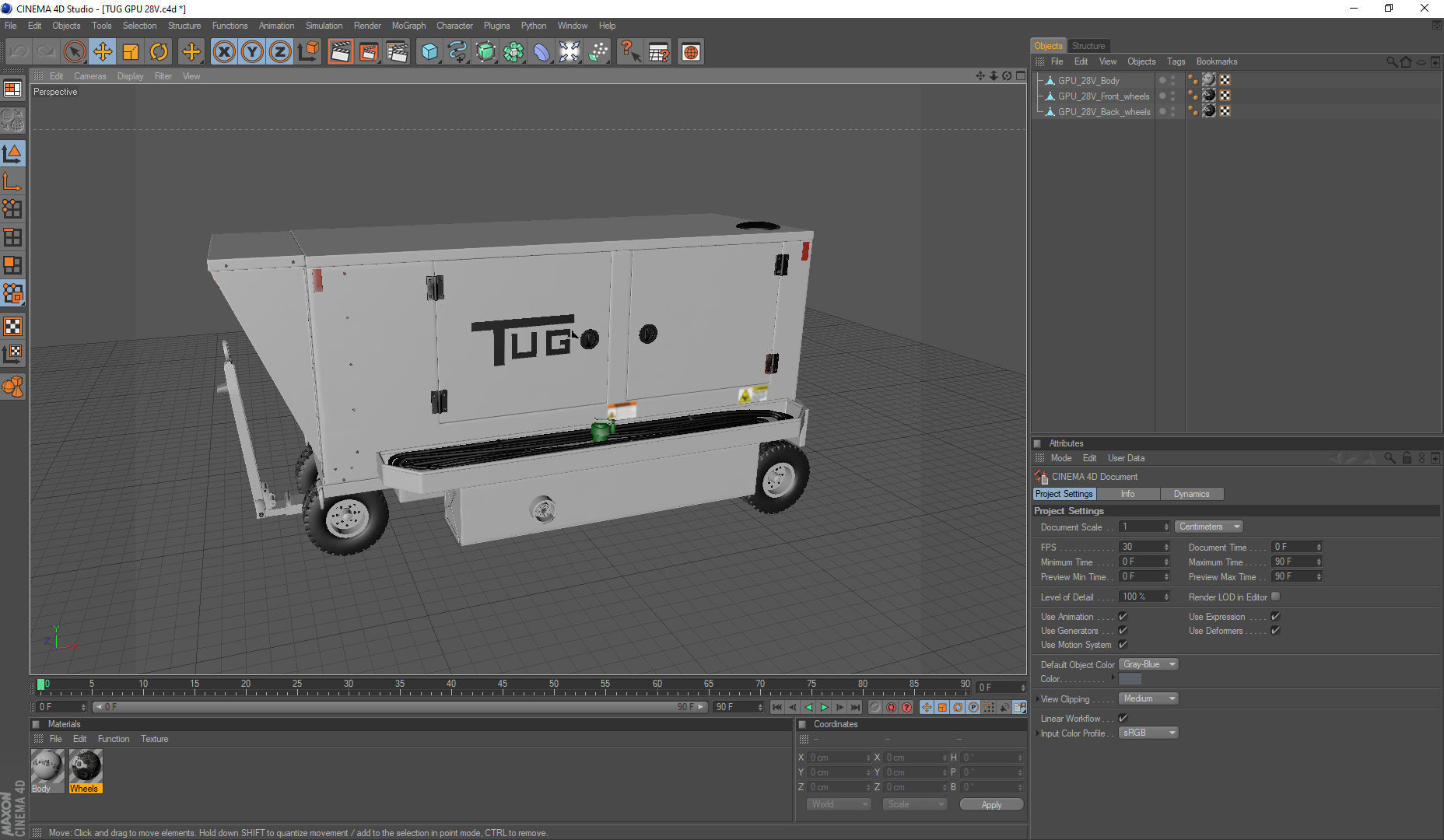This screenshot has width=1444, height=840.
Task: Play animation backwards
Action: click(809, 707)
